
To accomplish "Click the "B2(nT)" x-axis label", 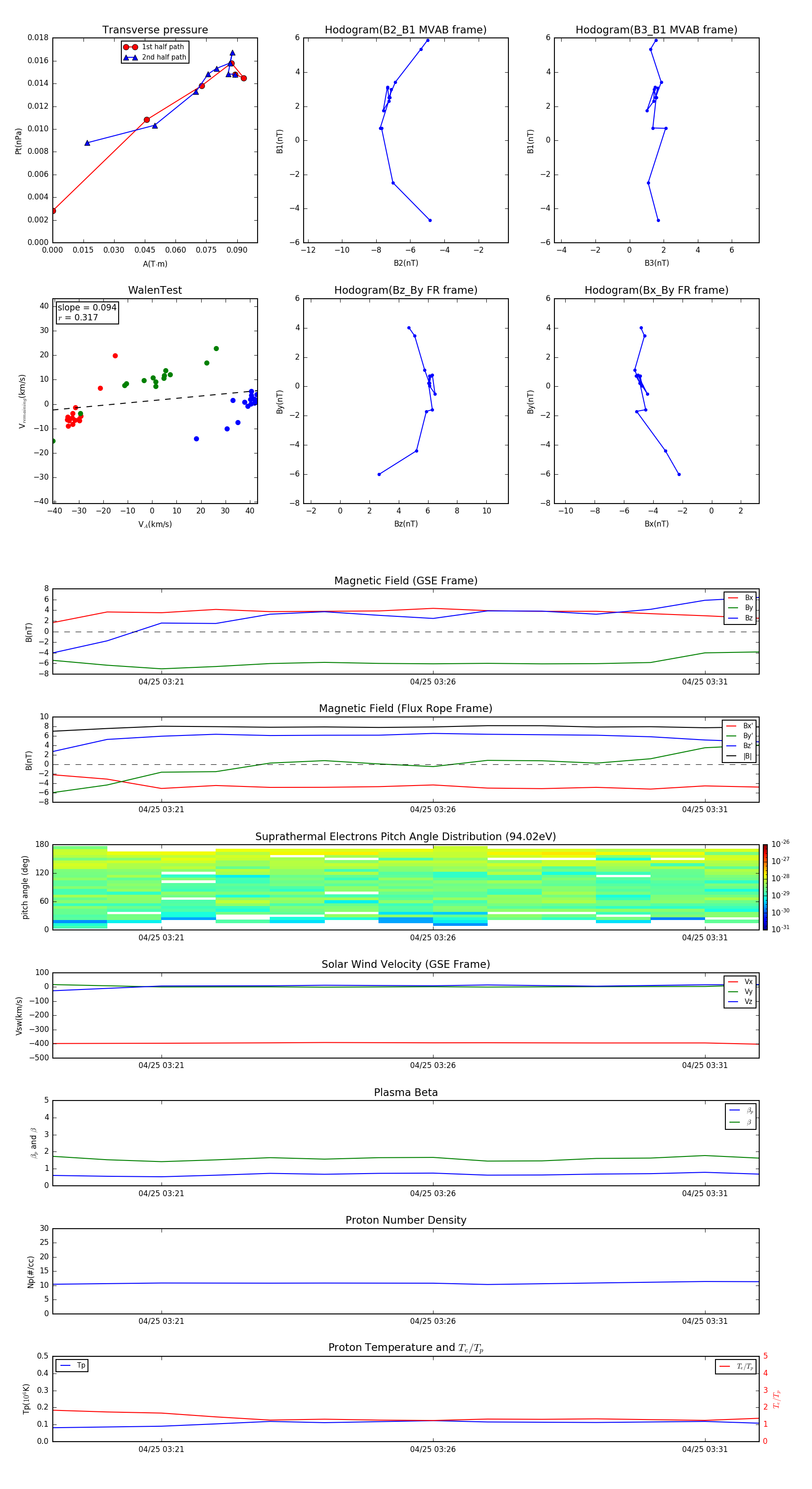I will [x=406, y=263].
